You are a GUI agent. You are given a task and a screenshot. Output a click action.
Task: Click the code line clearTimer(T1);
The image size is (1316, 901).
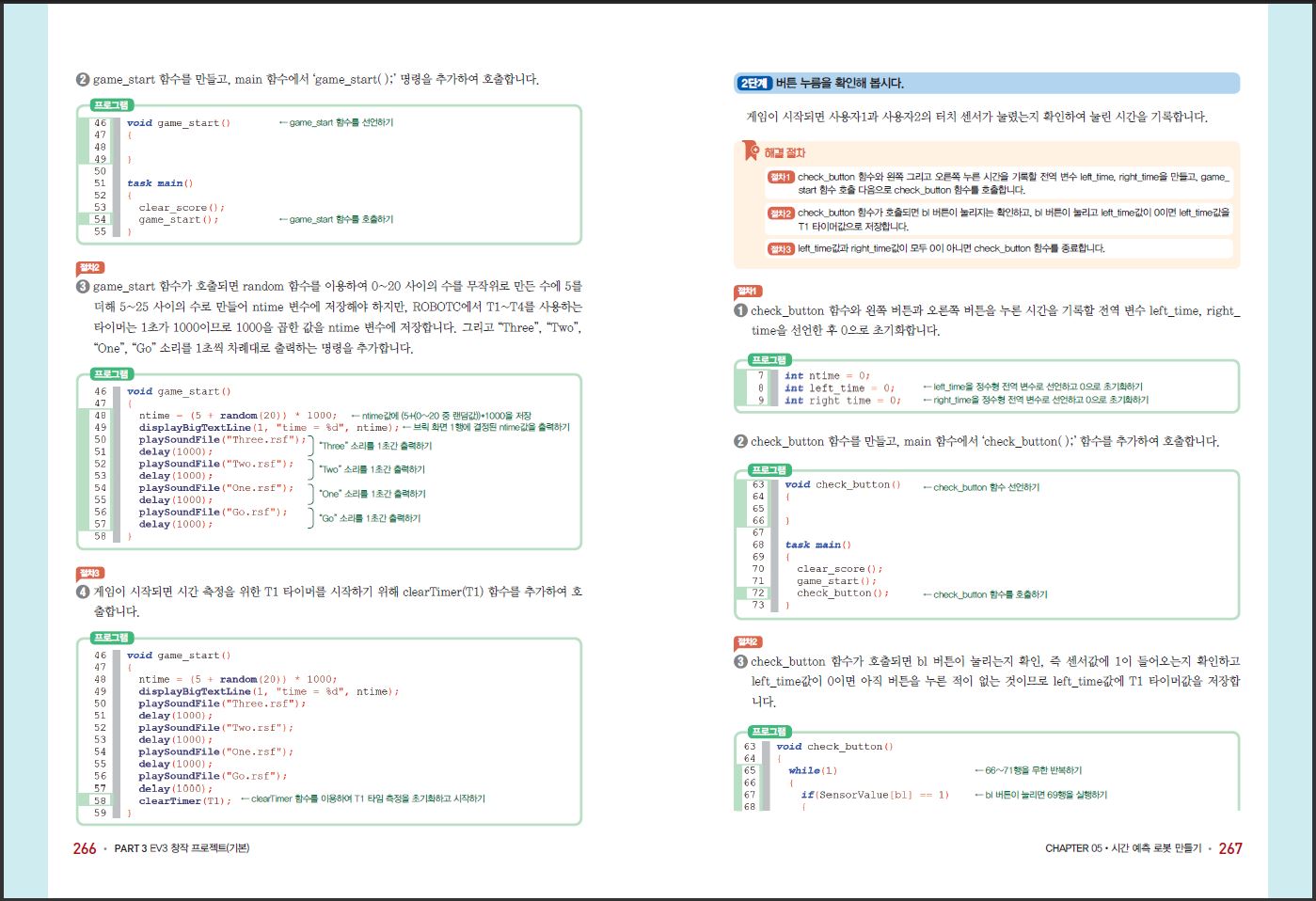click(184, 800)
